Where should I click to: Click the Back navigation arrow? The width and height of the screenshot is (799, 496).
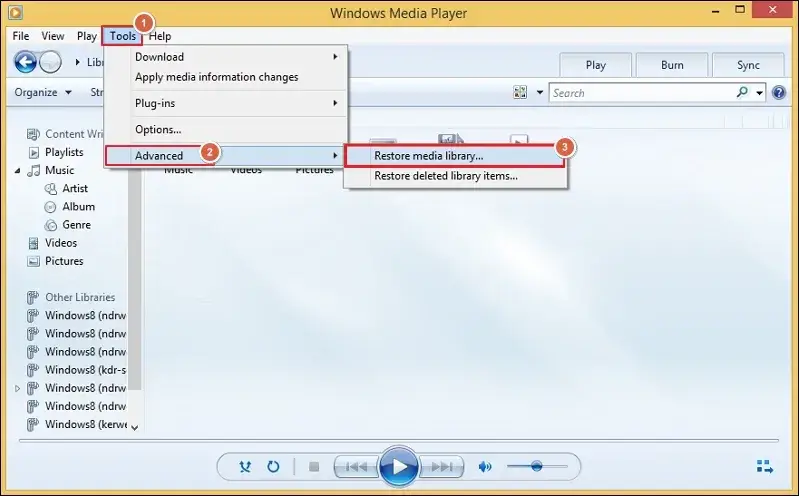[25, 62]
